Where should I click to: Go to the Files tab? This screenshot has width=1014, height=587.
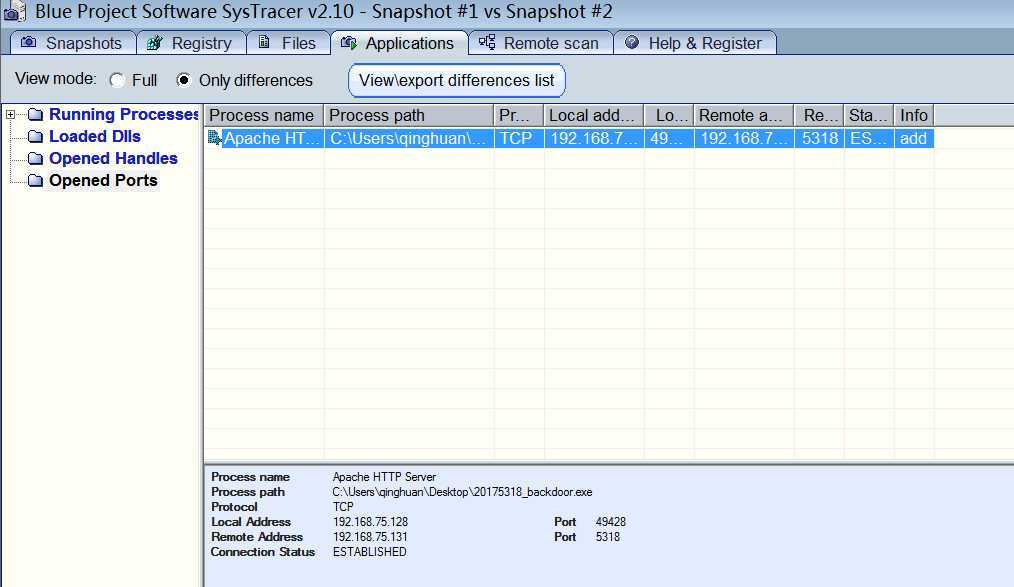(x=288, y=43)
